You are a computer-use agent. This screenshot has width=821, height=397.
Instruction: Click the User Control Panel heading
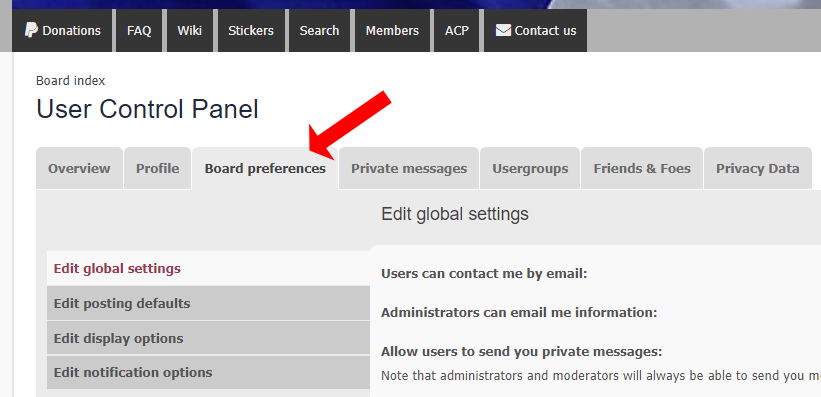click(147, 109)
